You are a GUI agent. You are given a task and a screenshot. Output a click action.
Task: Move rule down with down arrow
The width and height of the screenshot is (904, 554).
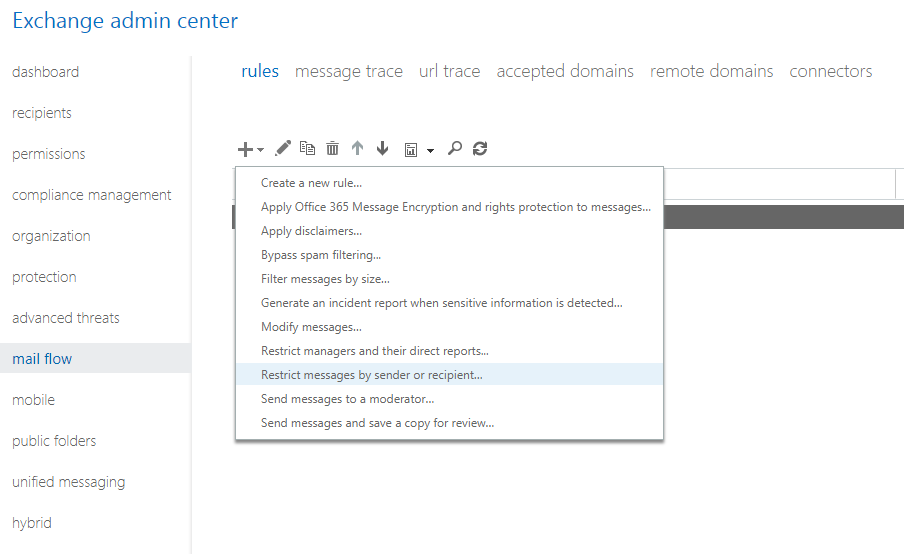tap(382, 148)
